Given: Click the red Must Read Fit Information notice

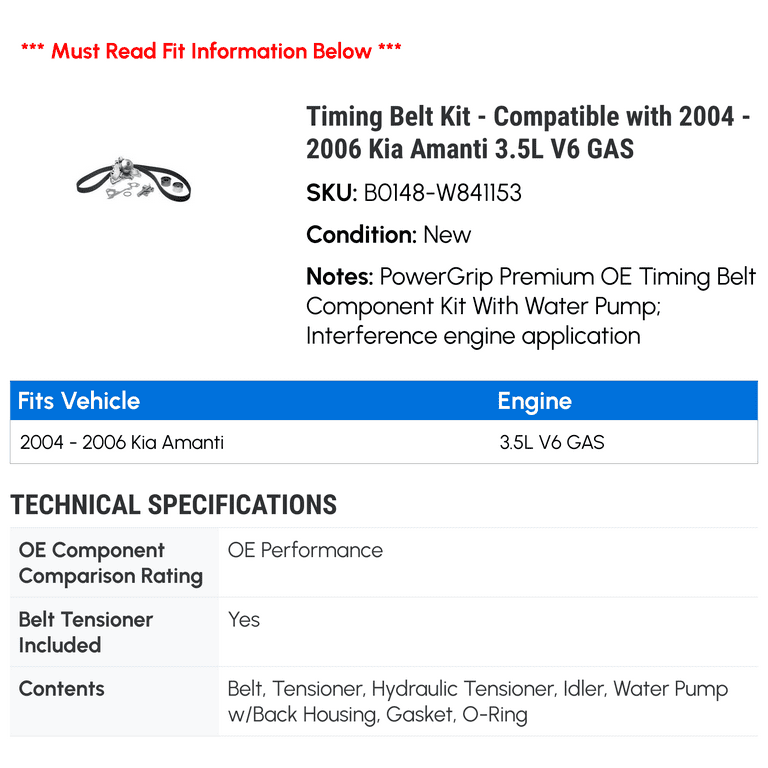Looking at the screenshot, I should [211, 51].
